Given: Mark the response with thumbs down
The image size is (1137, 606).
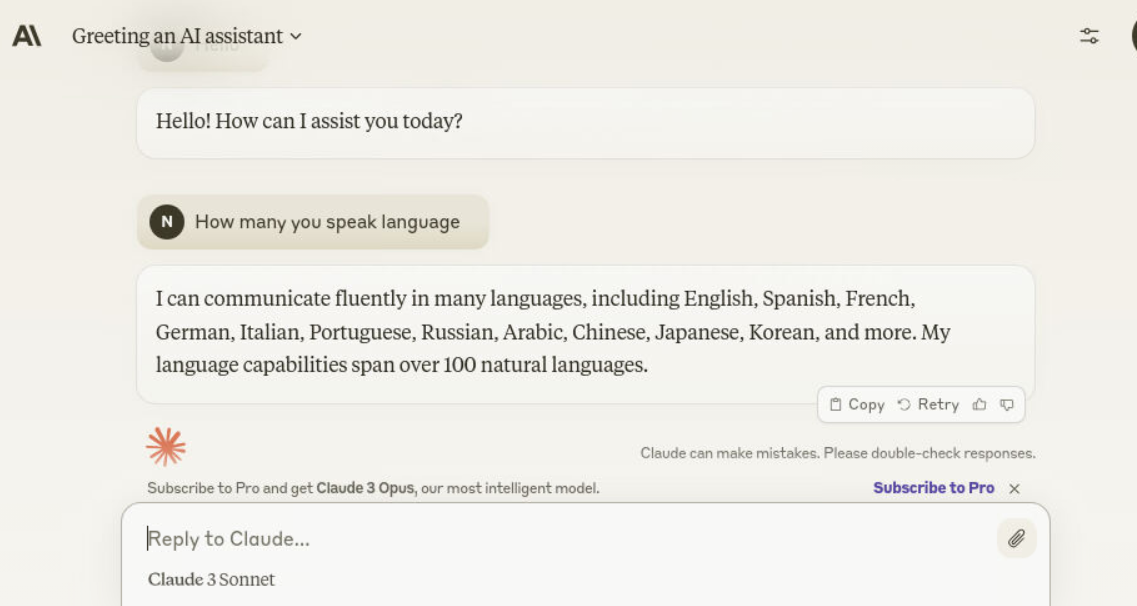Looking at the screenshot, I should (x=1007, y=405).
